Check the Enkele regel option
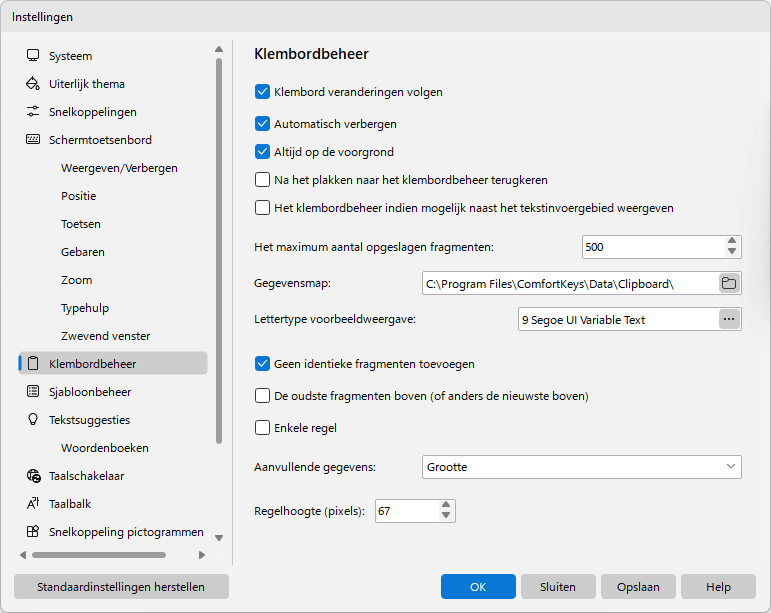Viewport: 771px width, 613px height. [x=262, y=428]
